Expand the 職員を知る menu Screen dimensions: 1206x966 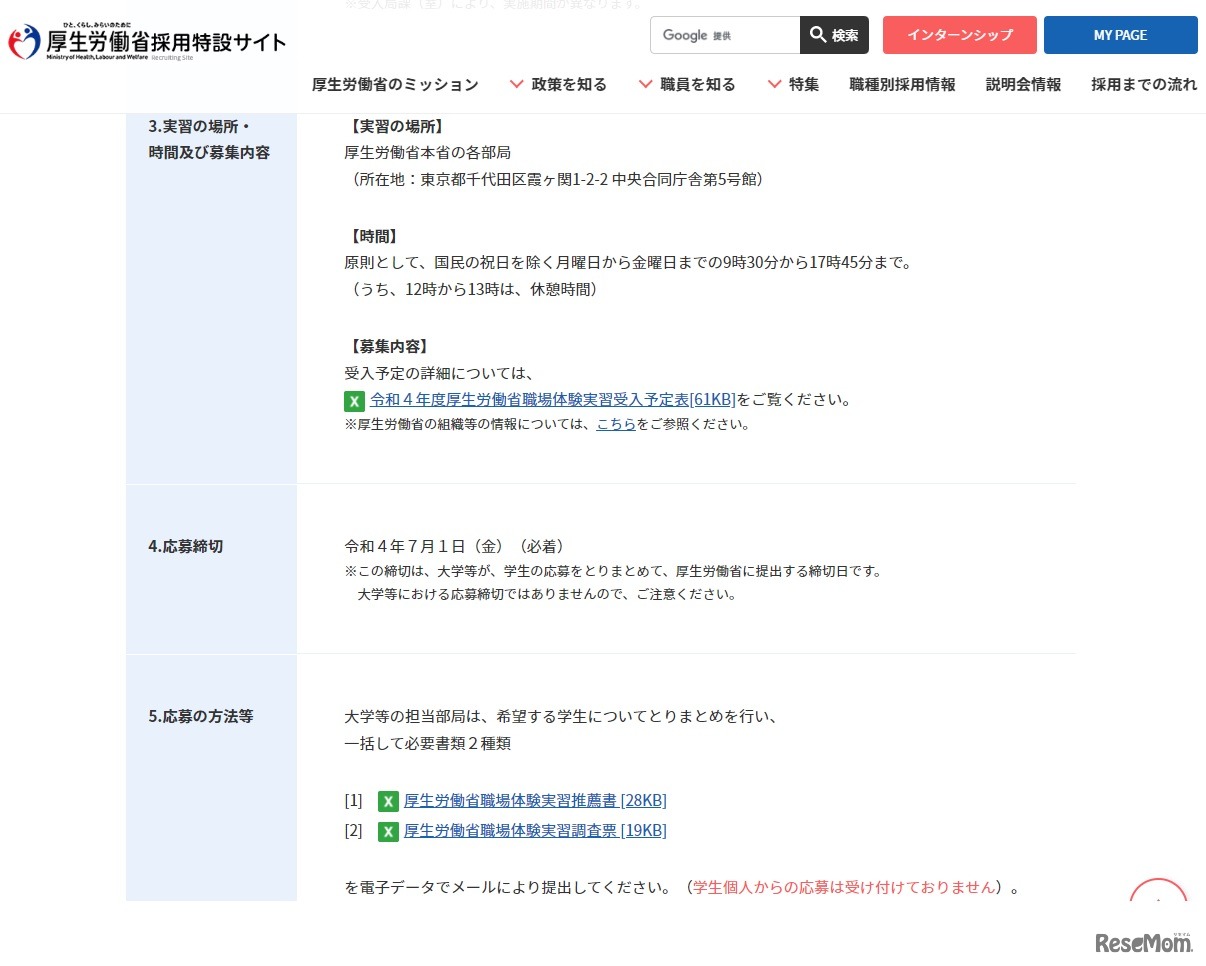point(687,85)
